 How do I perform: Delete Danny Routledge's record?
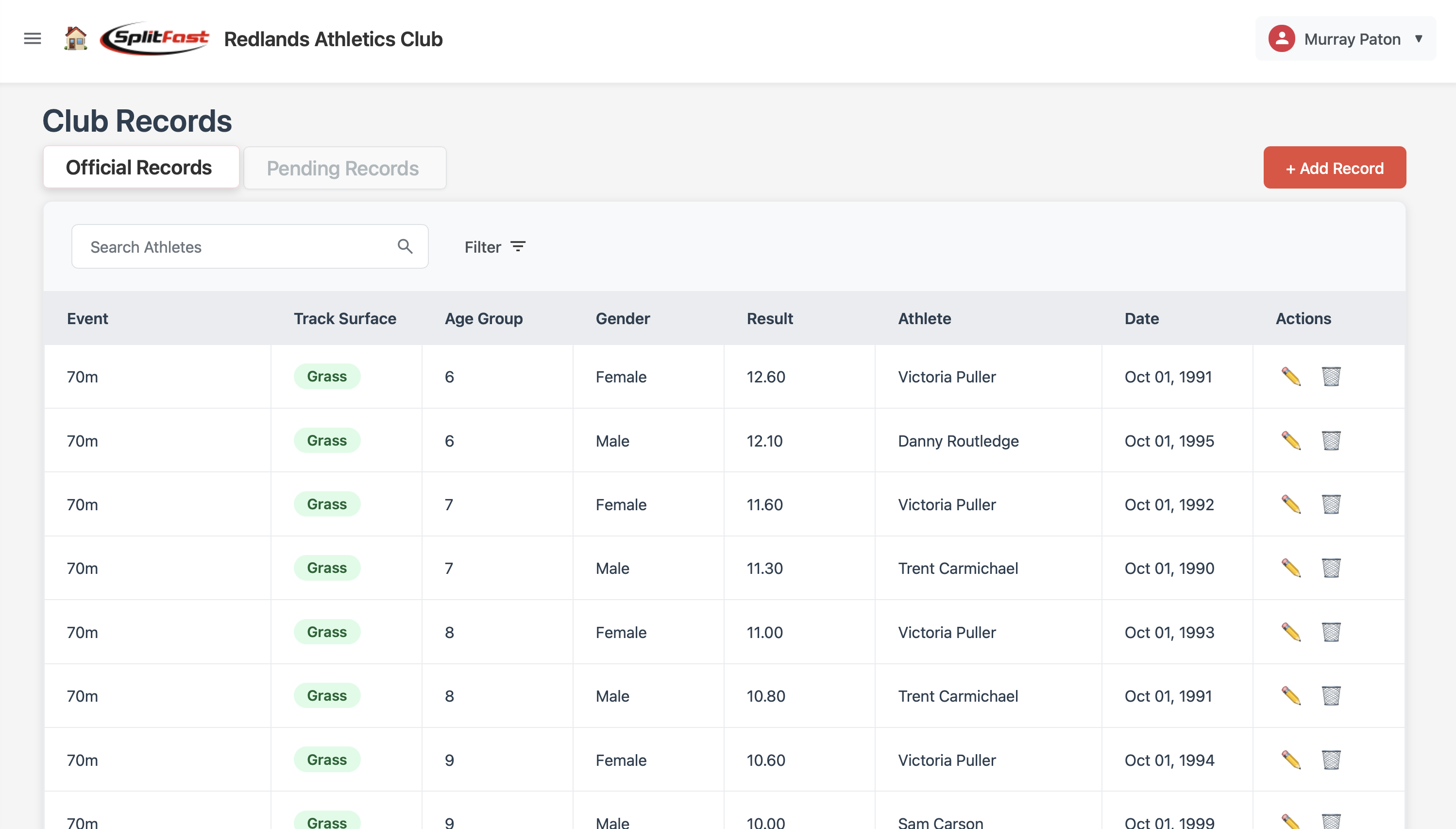[1331, 440]
